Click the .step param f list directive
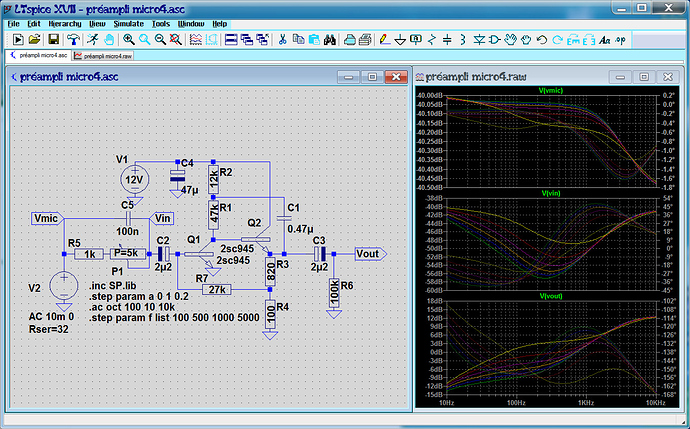The image size is (690, 429). [x=174, y=318]
